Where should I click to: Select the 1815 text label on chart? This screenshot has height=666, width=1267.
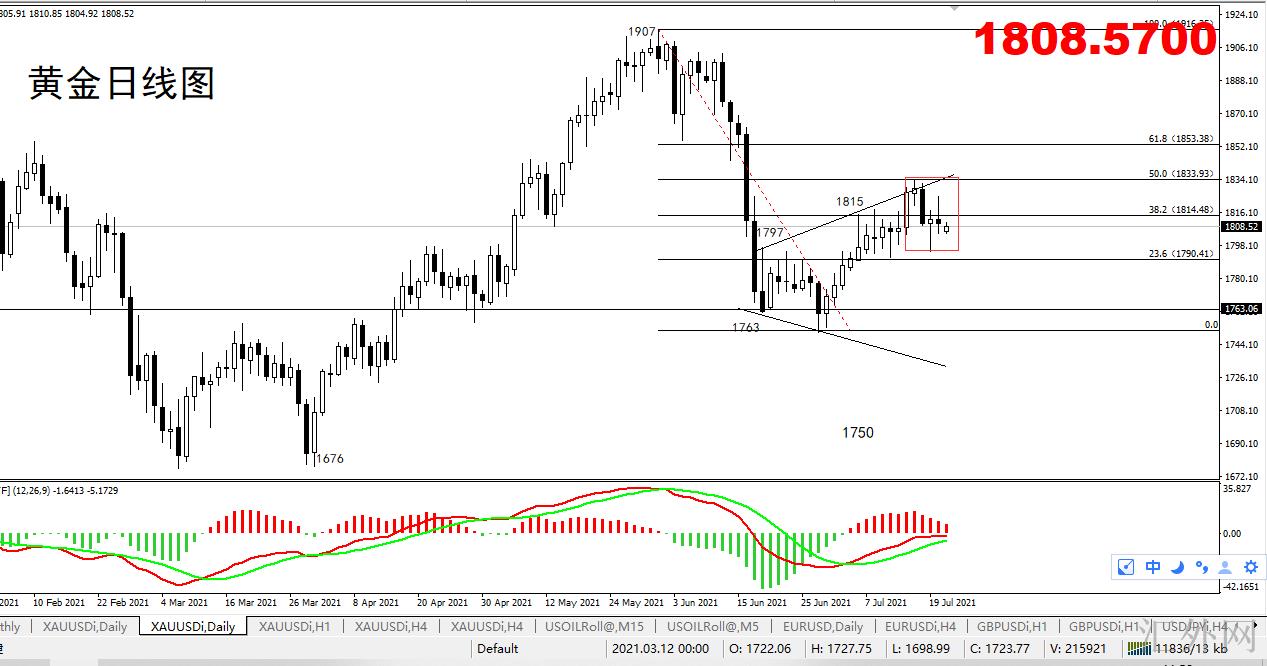point(850,202)
